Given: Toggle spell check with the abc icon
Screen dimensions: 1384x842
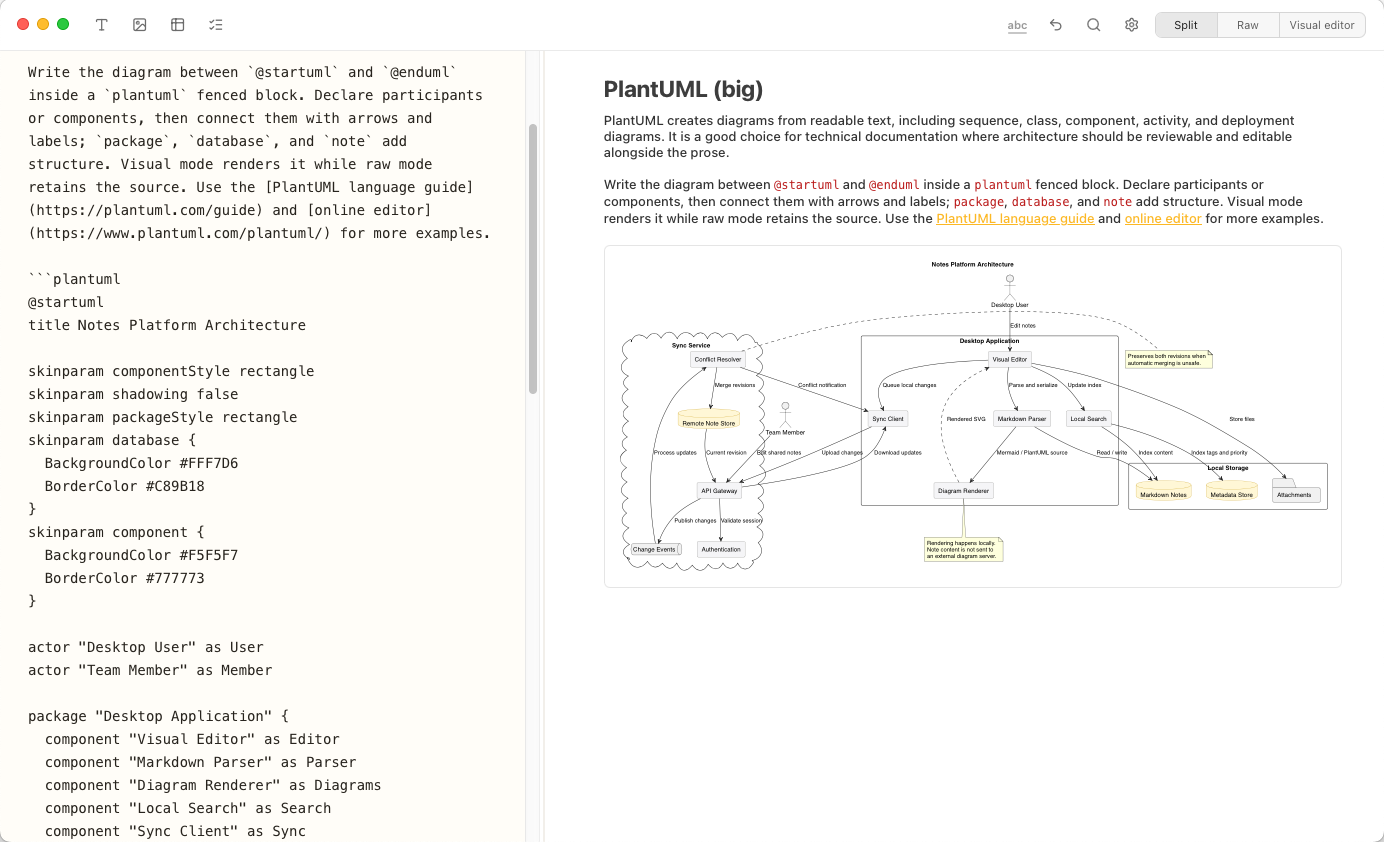Looking at the screenshot, I should click(x=1017, y=25).
